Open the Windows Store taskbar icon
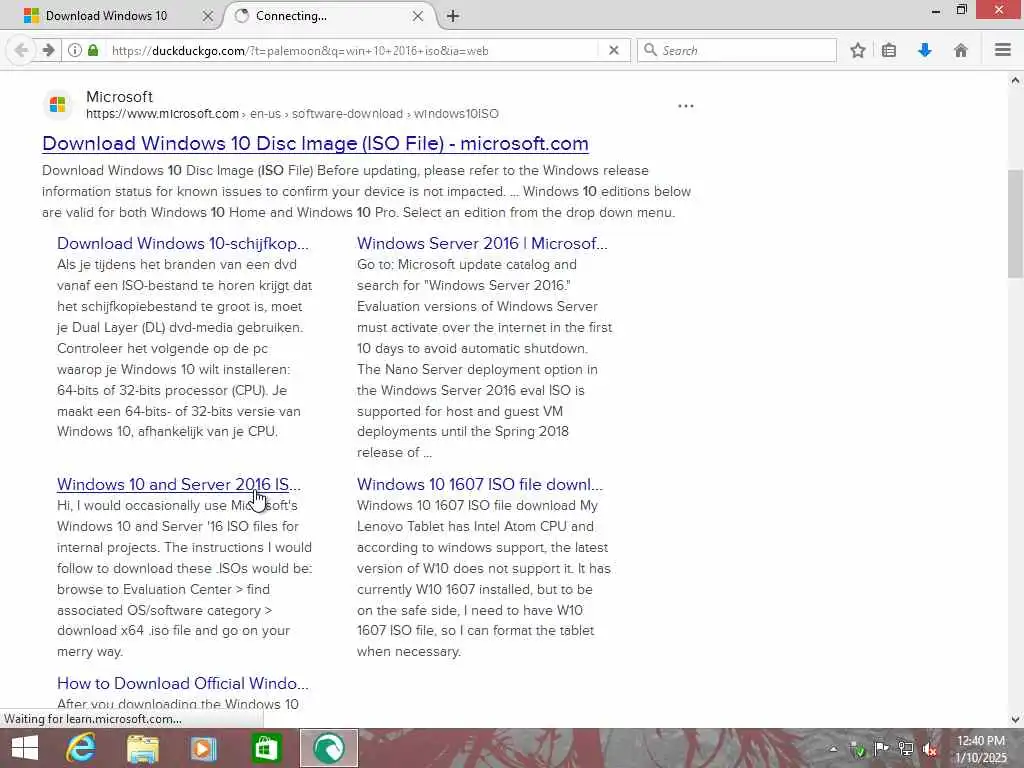Image resolution: width=1024 pixels, height=768 pixels. 266,748
